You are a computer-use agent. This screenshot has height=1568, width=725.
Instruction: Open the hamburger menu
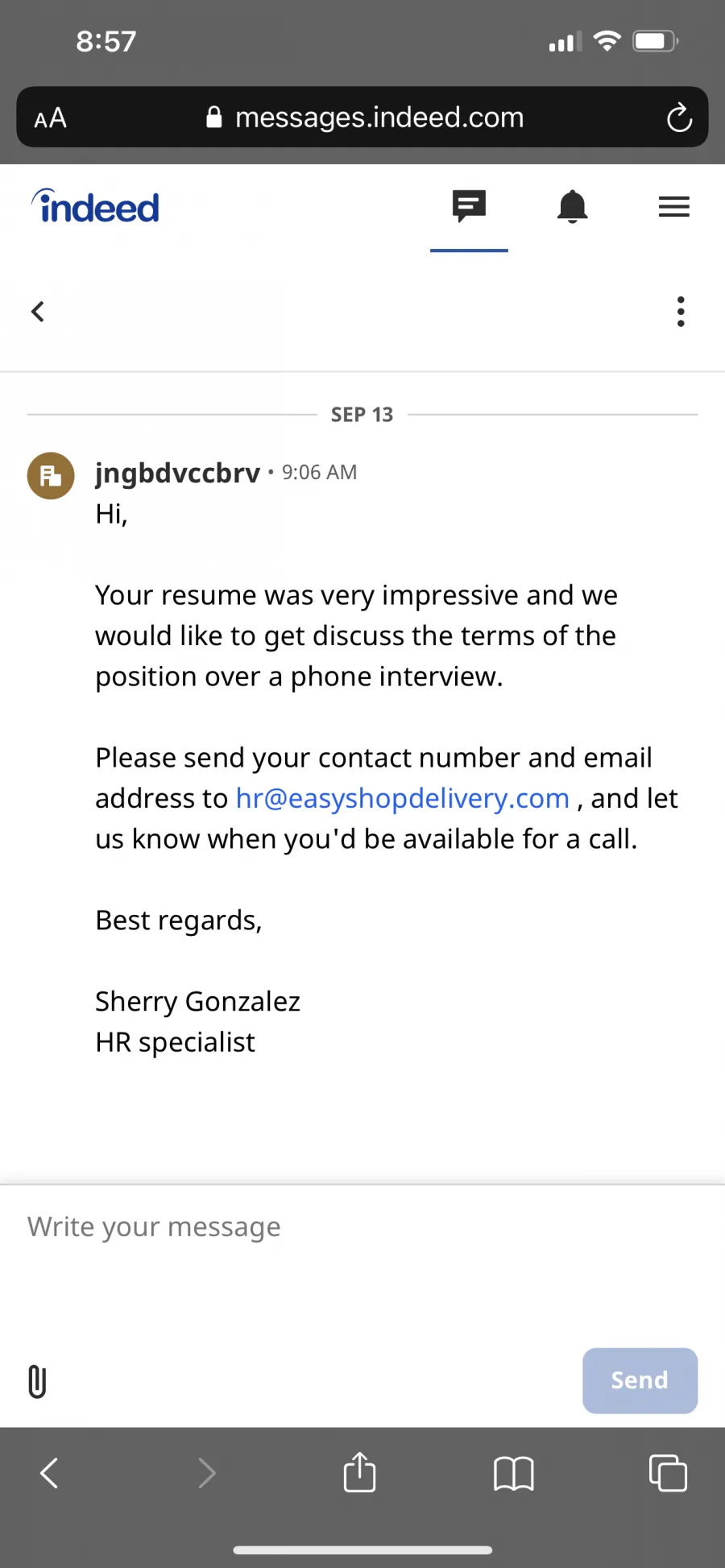point(674,207)
